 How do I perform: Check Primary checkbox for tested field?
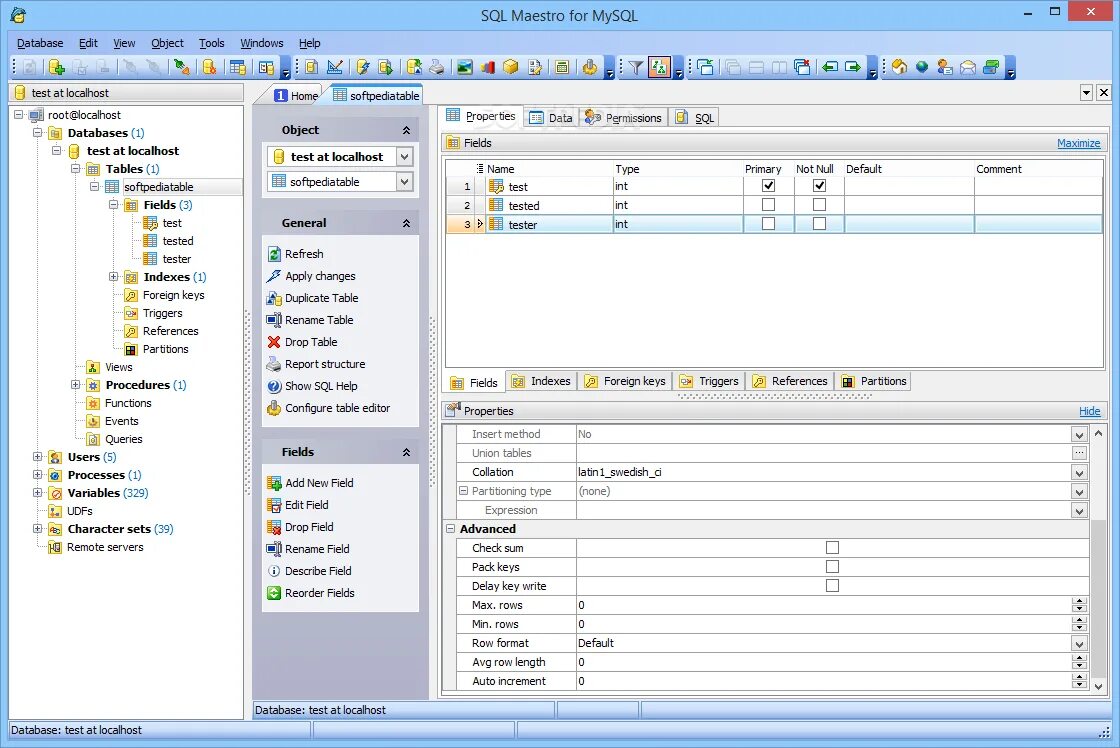point(769,205)
